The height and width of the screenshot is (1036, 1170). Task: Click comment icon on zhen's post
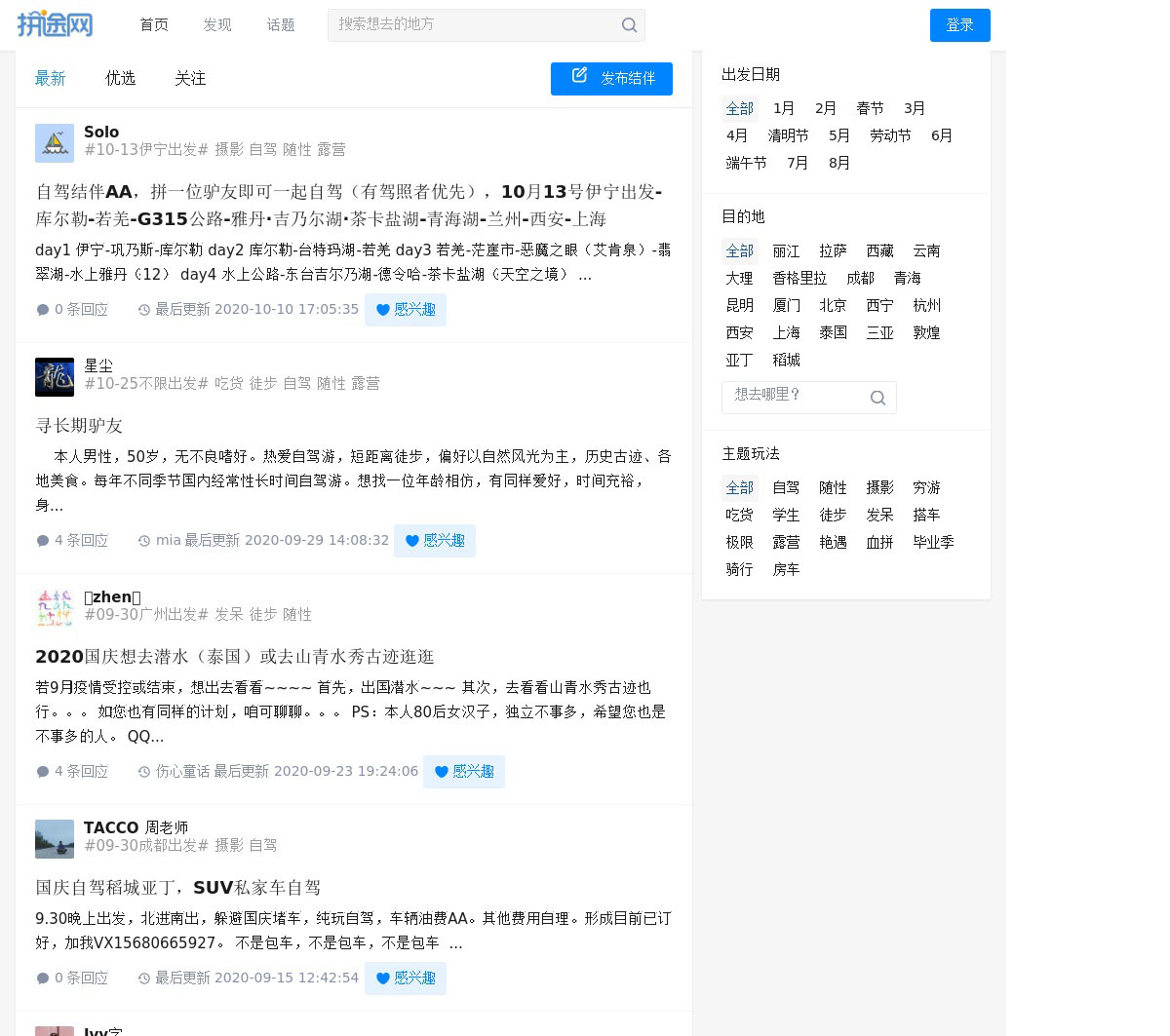point(43,772)
